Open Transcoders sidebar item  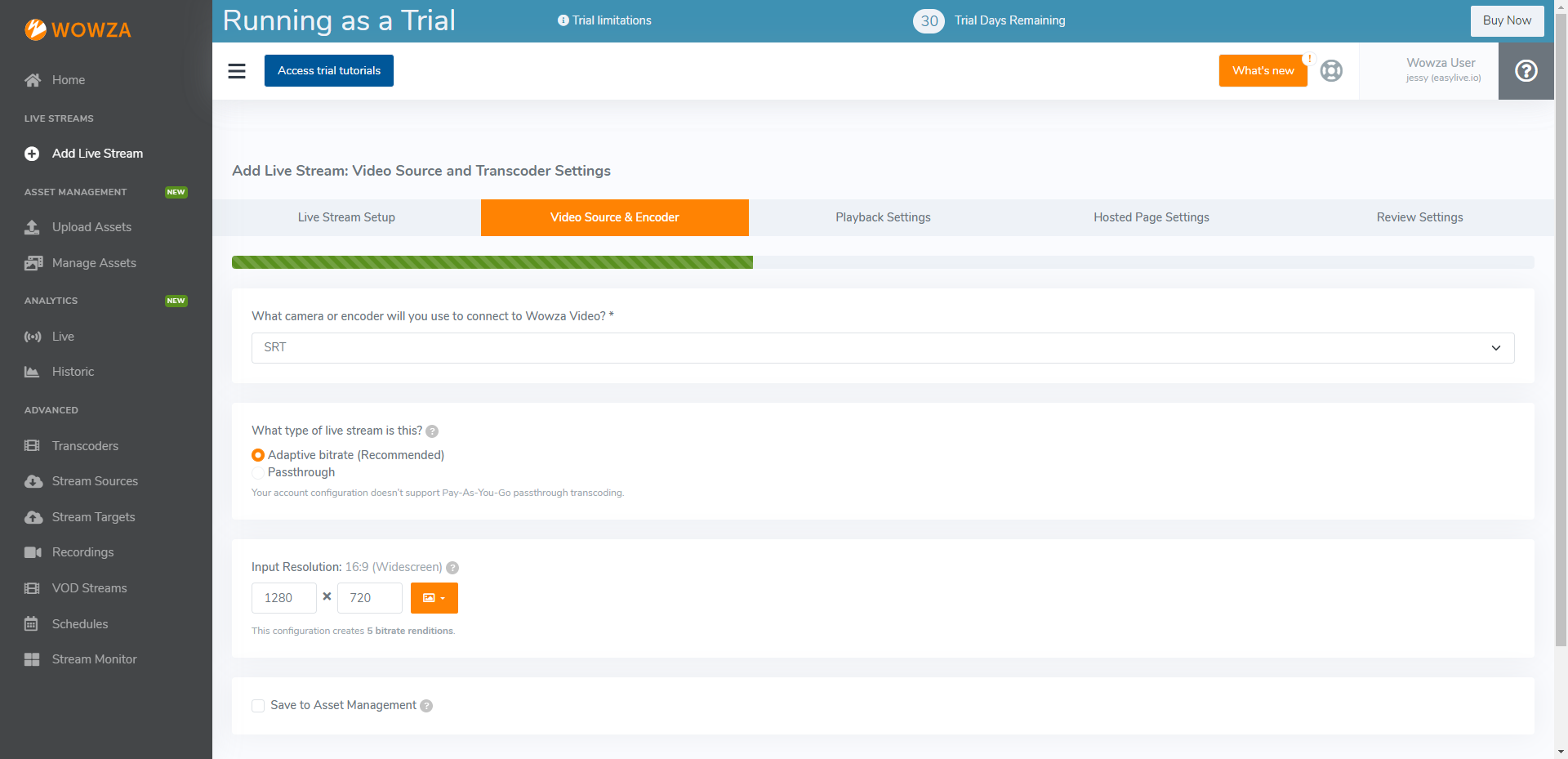click(x=85, y=446)
